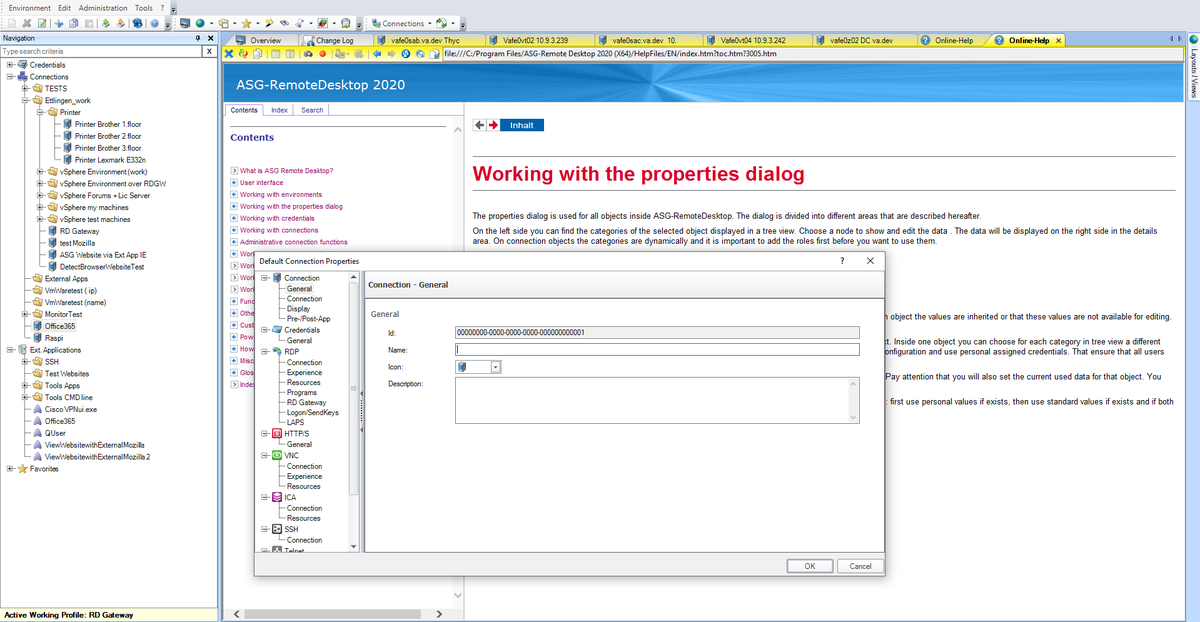Screen dimensions: 1200x622
Task: Open the Search tab in help pane
Action: tap(312, 110)
